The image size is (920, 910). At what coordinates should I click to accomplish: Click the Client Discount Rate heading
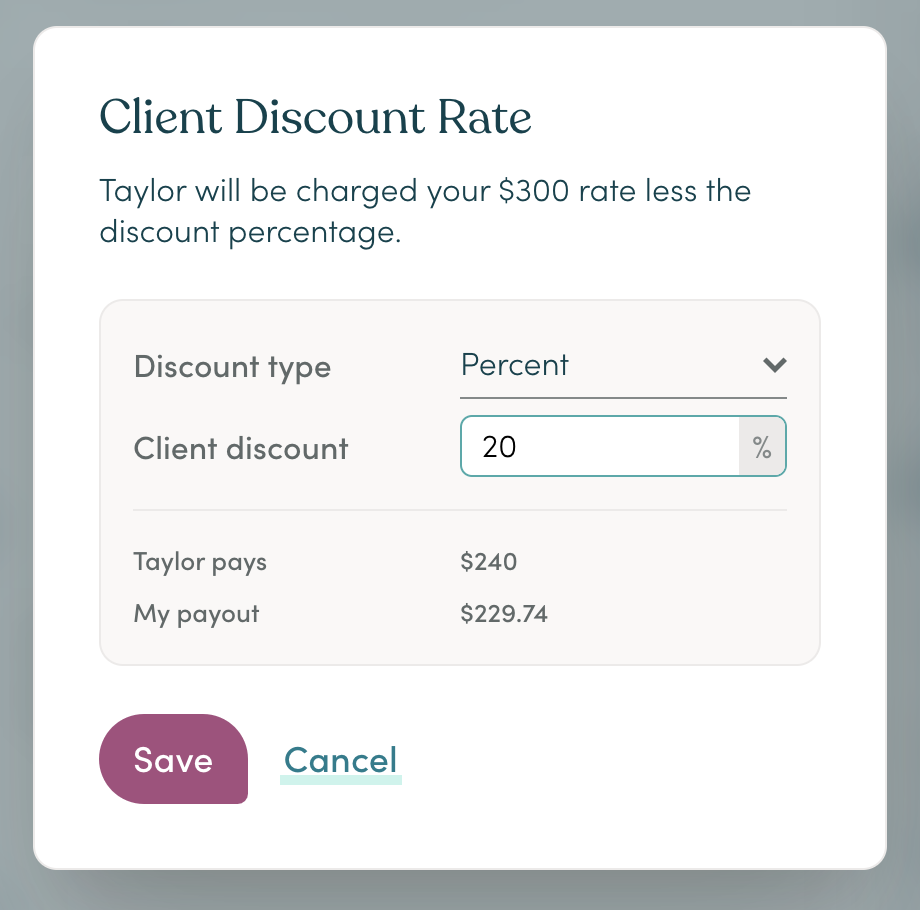[314, 117]
